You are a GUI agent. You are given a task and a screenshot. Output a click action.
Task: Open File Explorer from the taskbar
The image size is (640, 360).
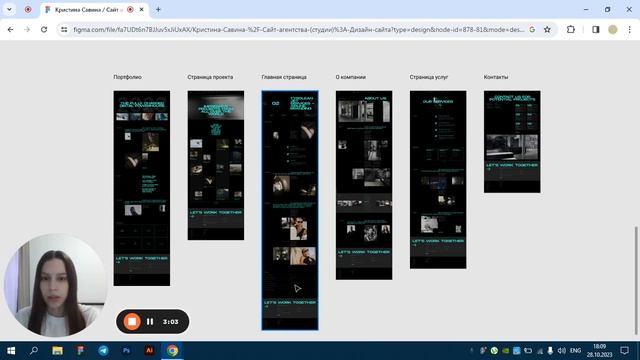[x=57, y=351]
